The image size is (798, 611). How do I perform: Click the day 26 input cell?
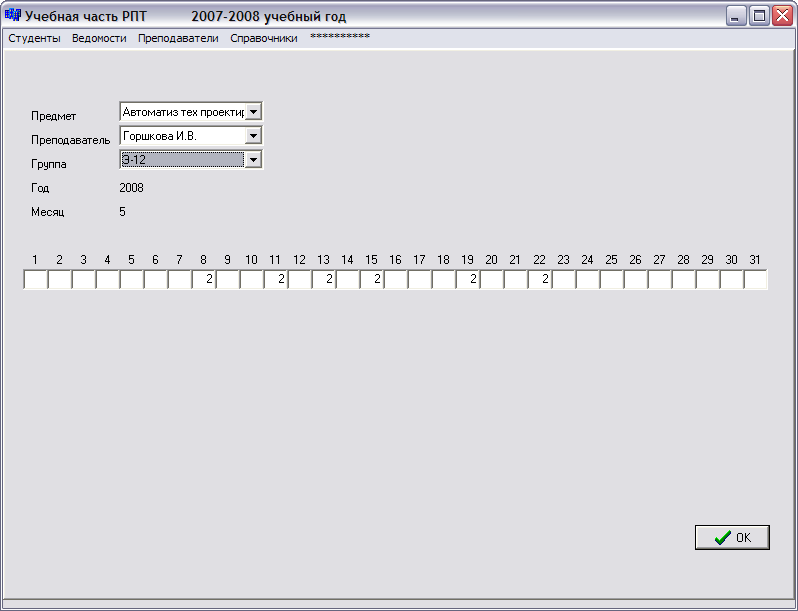point(636,279)
